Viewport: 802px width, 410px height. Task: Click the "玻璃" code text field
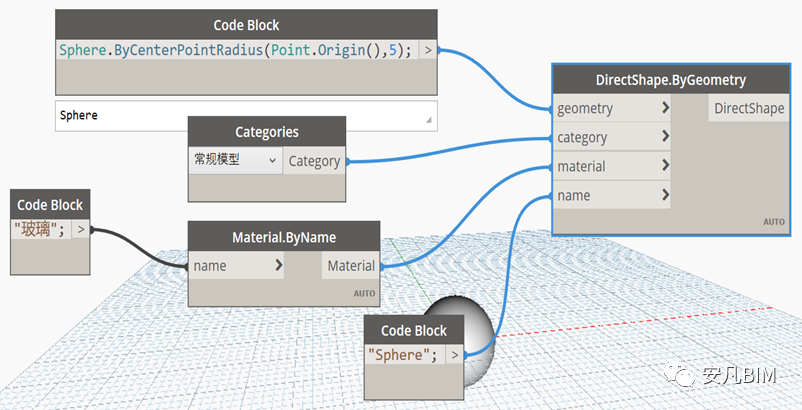39,231
